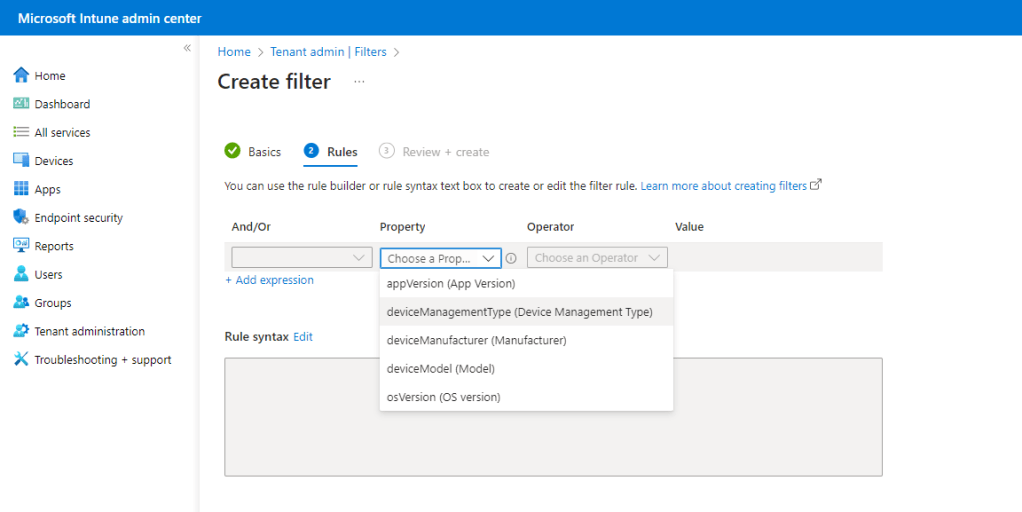Viewport: 1022px width, 512px height.
Task: Click the Home icon in sidebar
Action: [21, 76]
